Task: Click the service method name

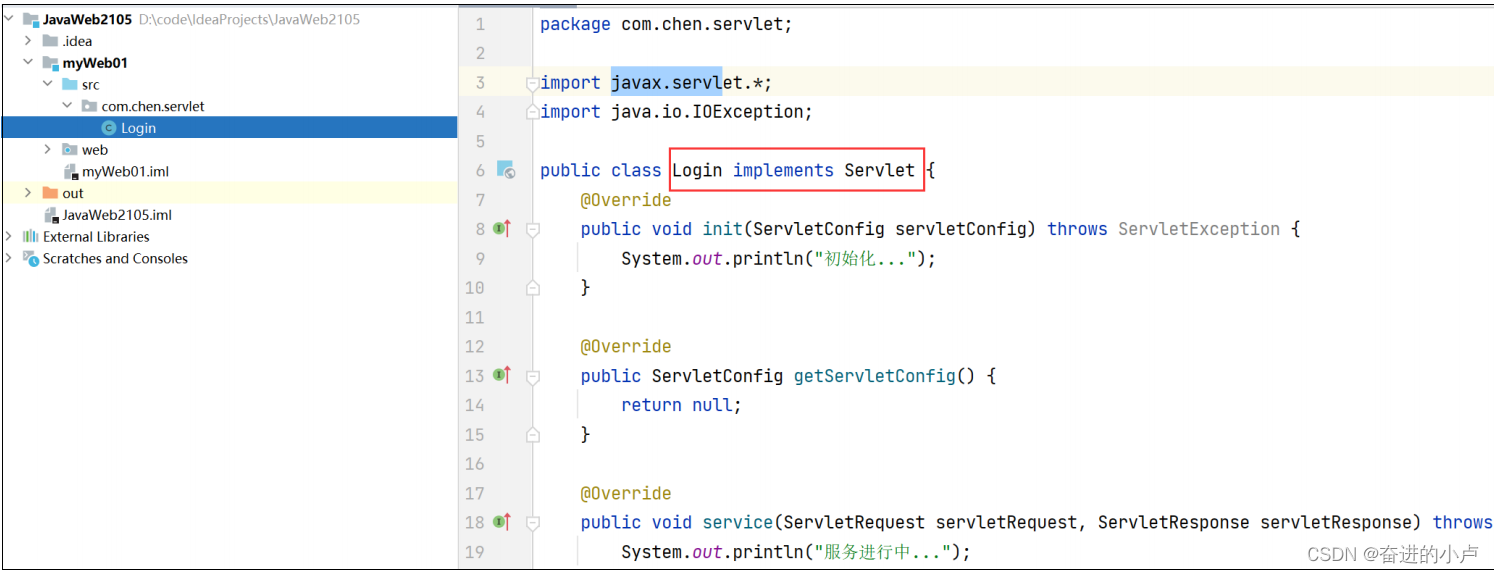Action: pyautogui.click(x=737, y=522)
